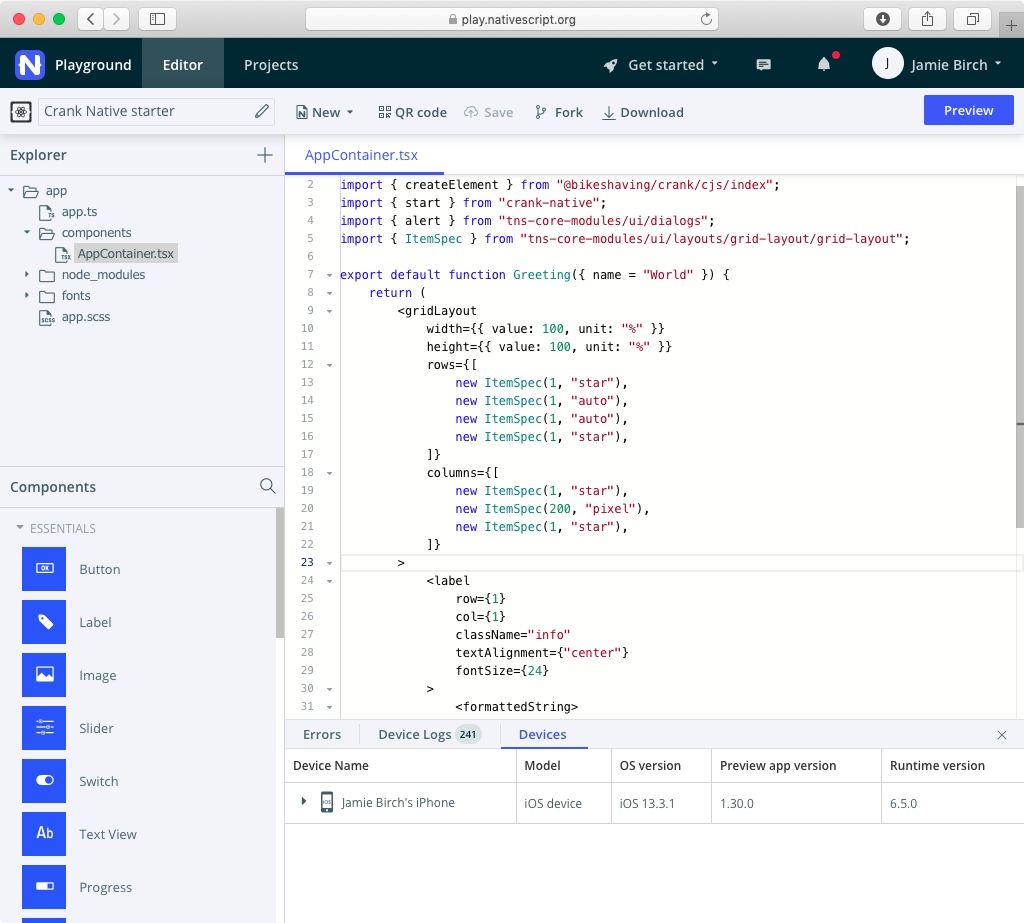The image size is (1024, 923).
Task: Collapse the components folder in Explorer
Action: coord(27,233)
